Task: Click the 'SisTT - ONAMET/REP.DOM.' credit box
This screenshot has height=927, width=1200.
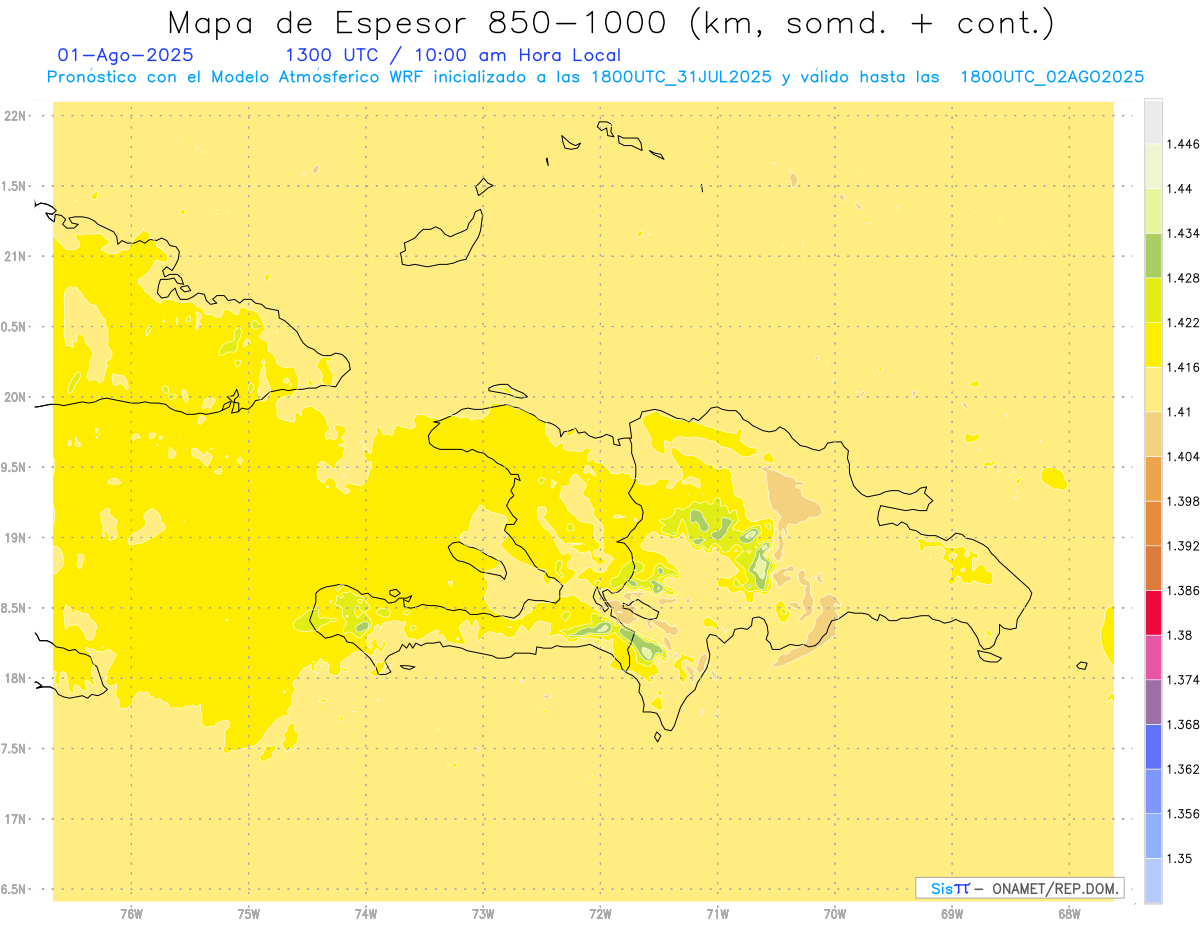Action: [1019, 888]
